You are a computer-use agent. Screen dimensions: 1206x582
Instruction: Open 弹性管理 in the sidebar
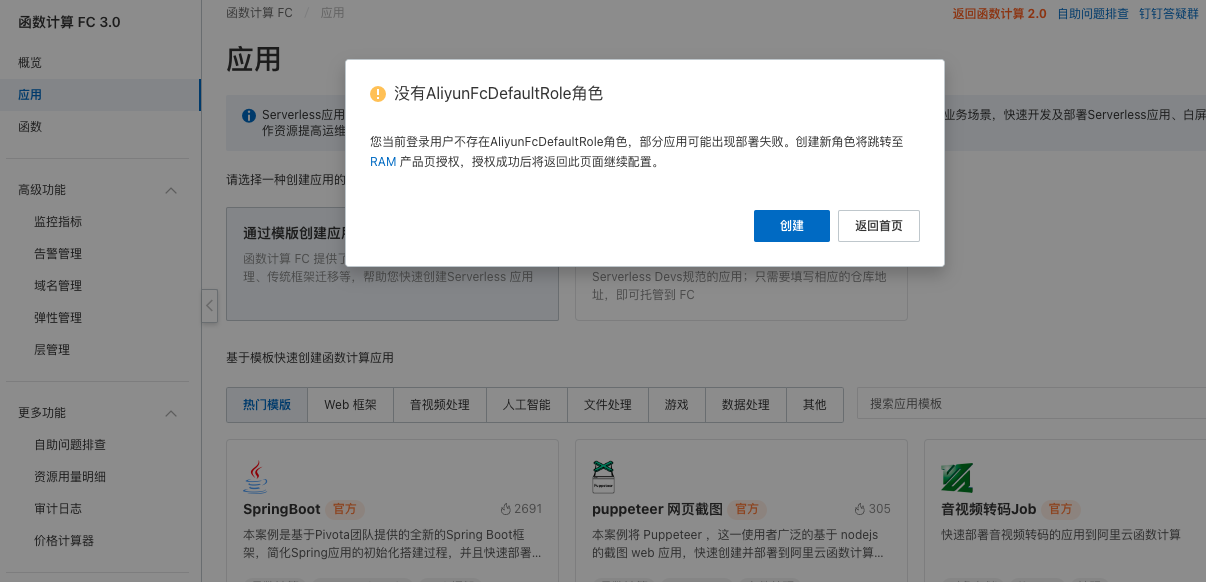(58, 318)
